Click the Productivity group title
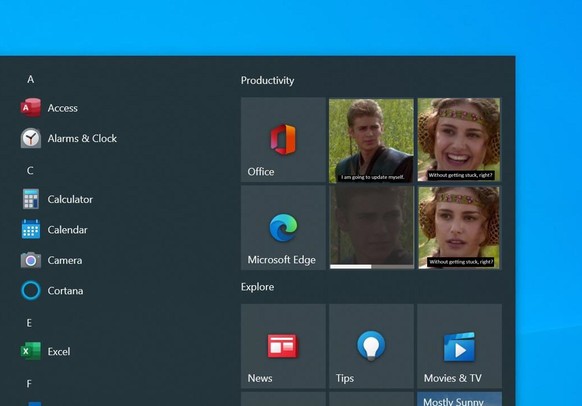The height and width of the screenshot is (406, 582). click(267, 81)
